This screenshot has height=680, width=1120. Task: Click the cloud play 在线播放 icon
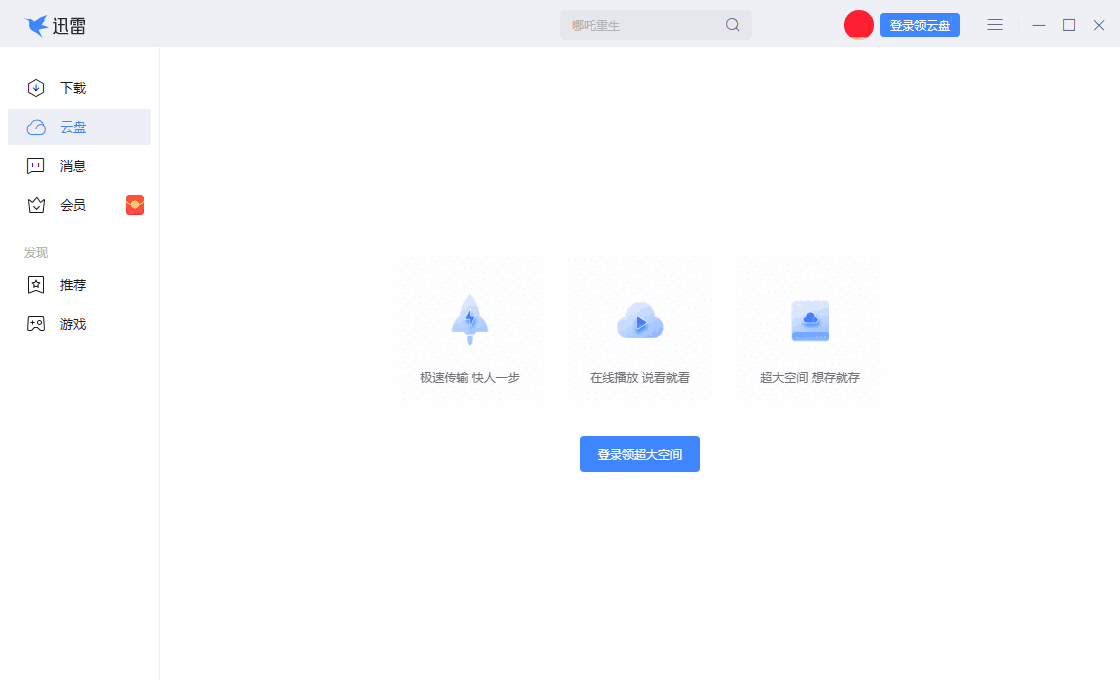pyautogui.click(x=640, y=320)
